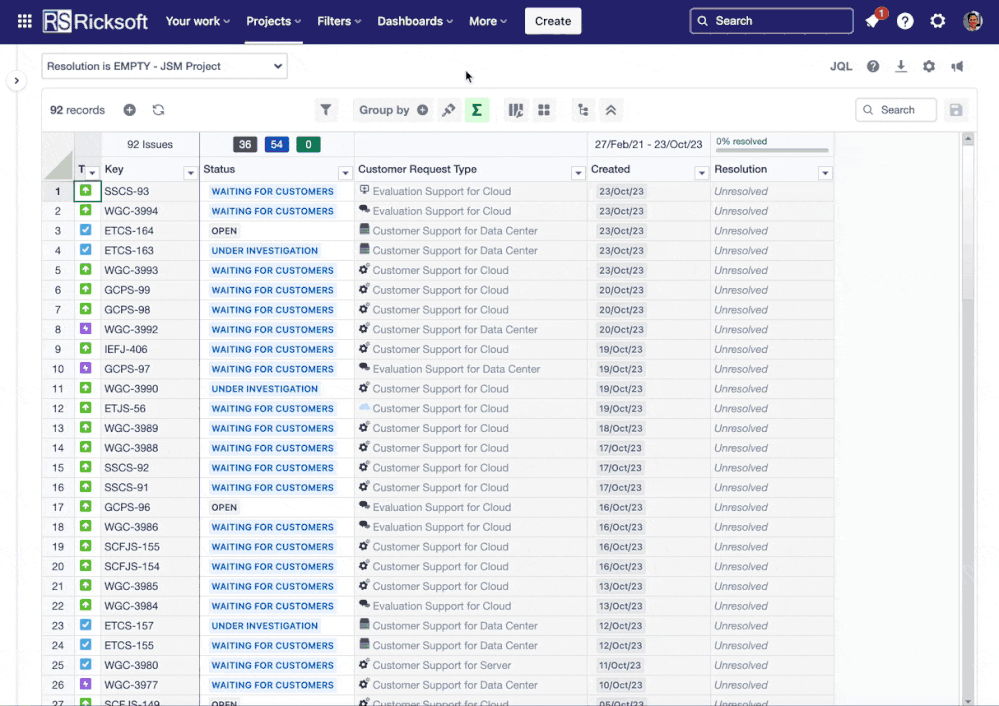Click the JQL button

point(841,66)
